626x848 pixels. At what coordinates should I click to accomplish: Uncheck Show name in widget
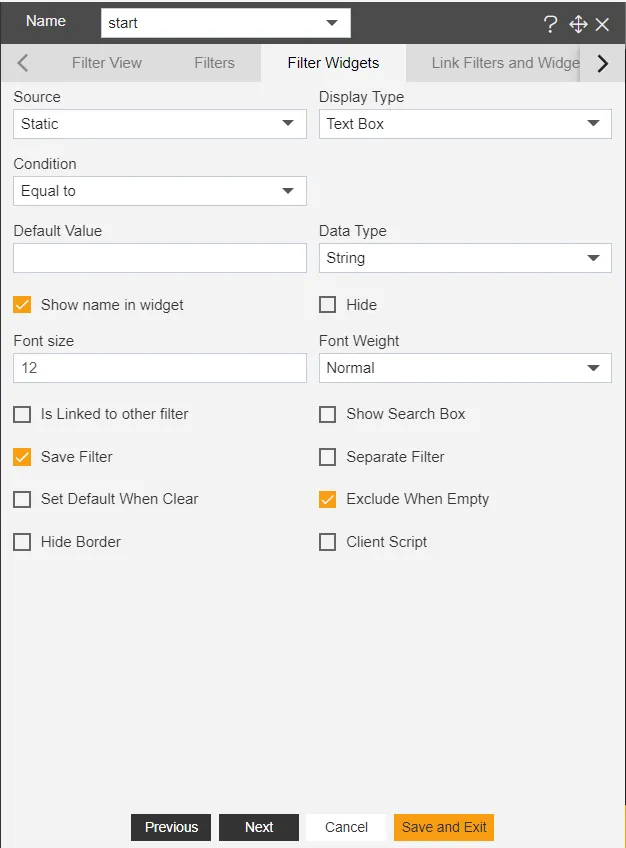coord(22,304)
